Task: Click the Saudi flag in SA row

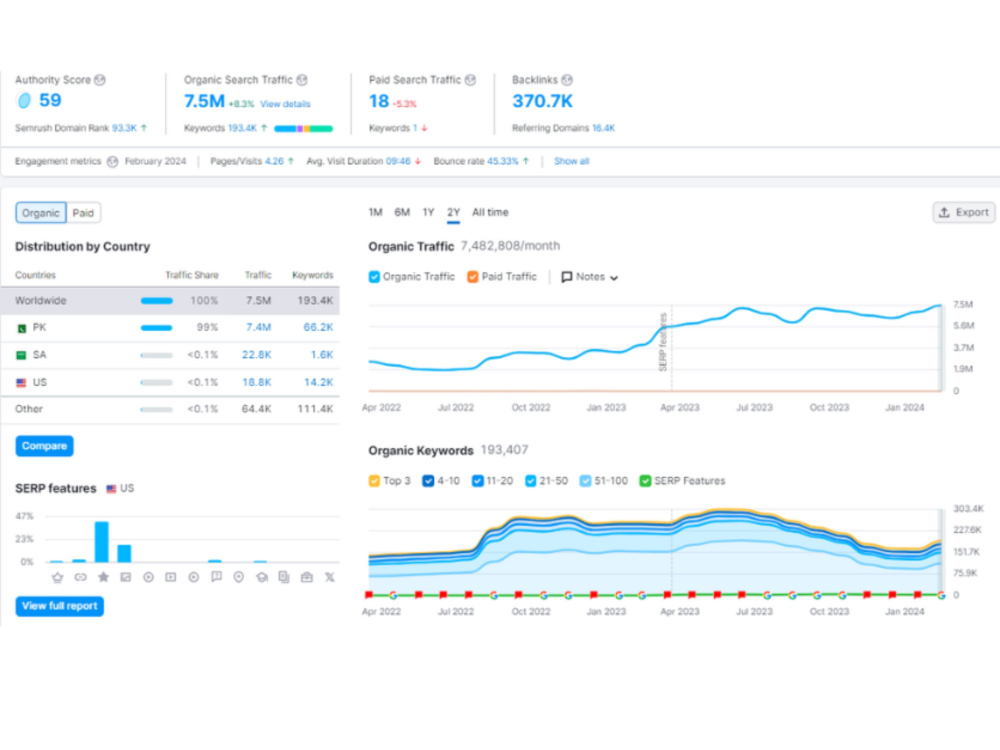Action: tap(22, 355)
